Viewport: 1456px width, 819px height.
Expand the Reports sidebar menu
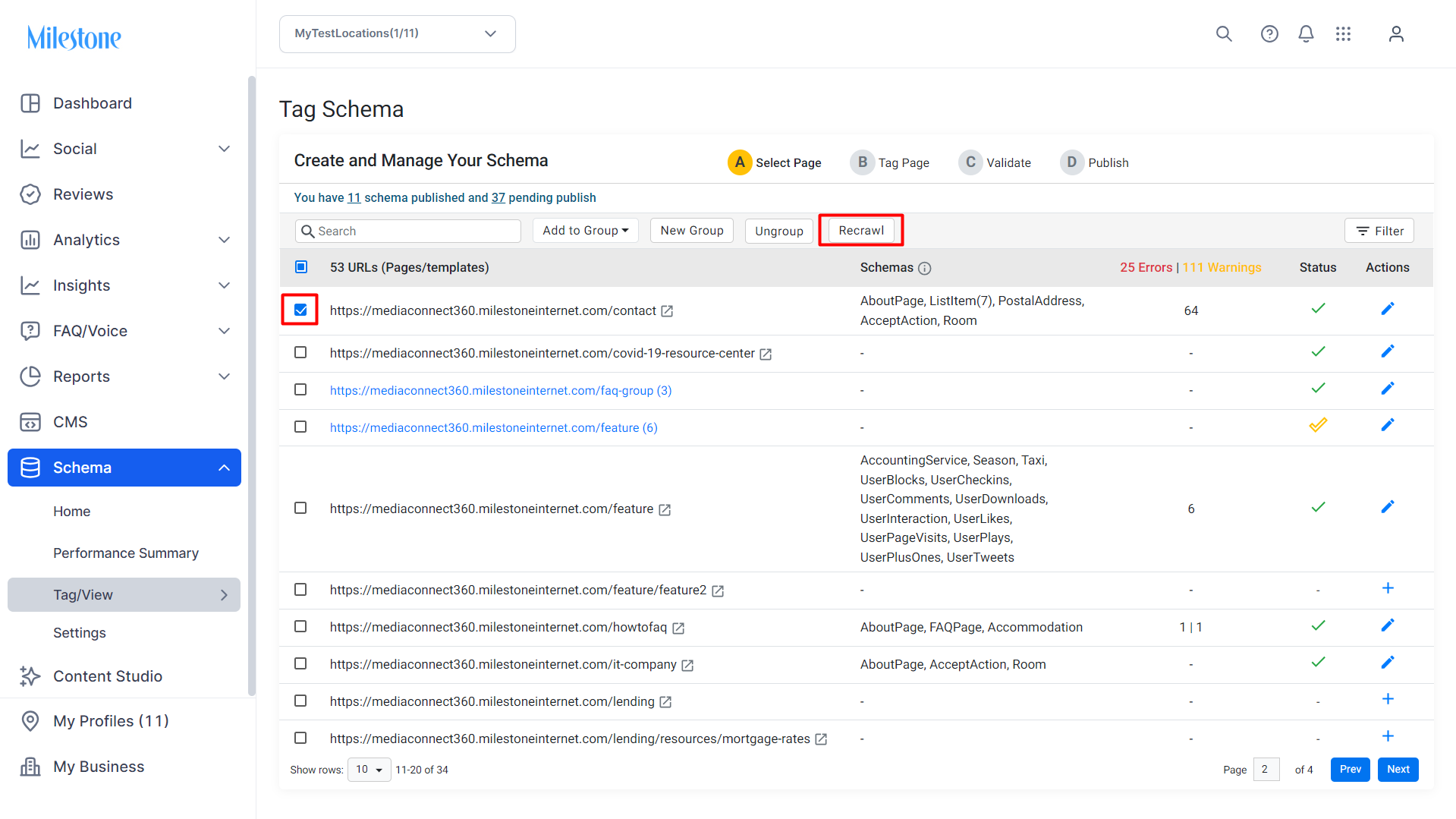click(224, 376)
